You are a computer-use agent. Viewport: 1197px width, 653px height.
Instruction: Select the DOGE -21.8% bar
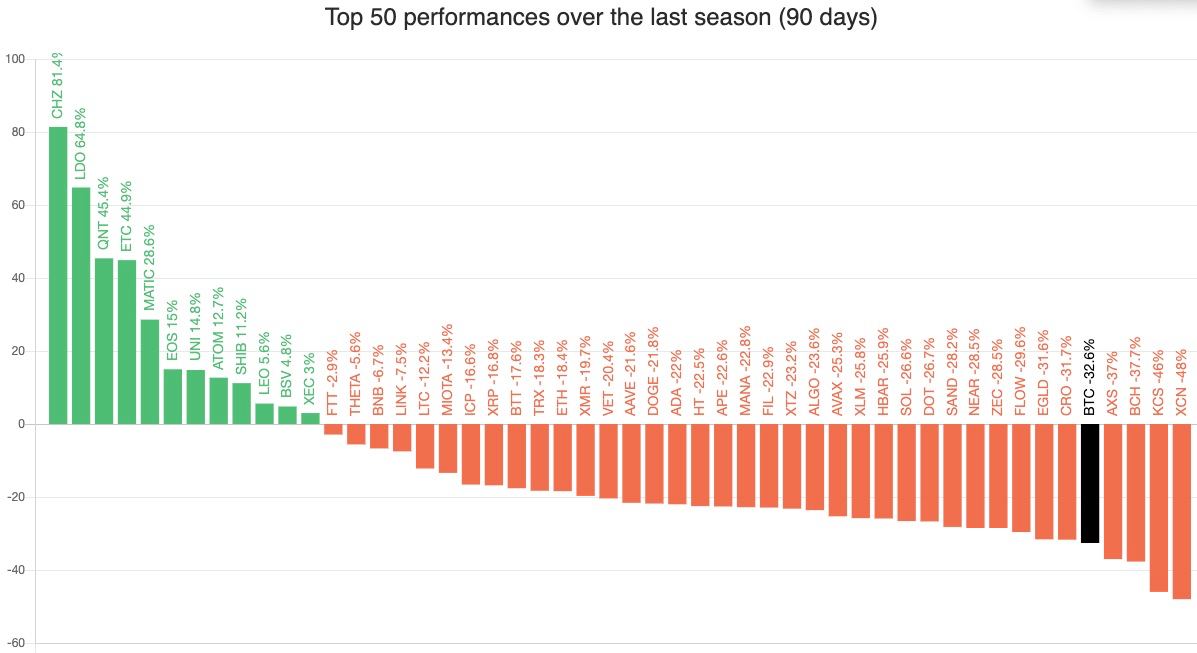tap(654, 463)
